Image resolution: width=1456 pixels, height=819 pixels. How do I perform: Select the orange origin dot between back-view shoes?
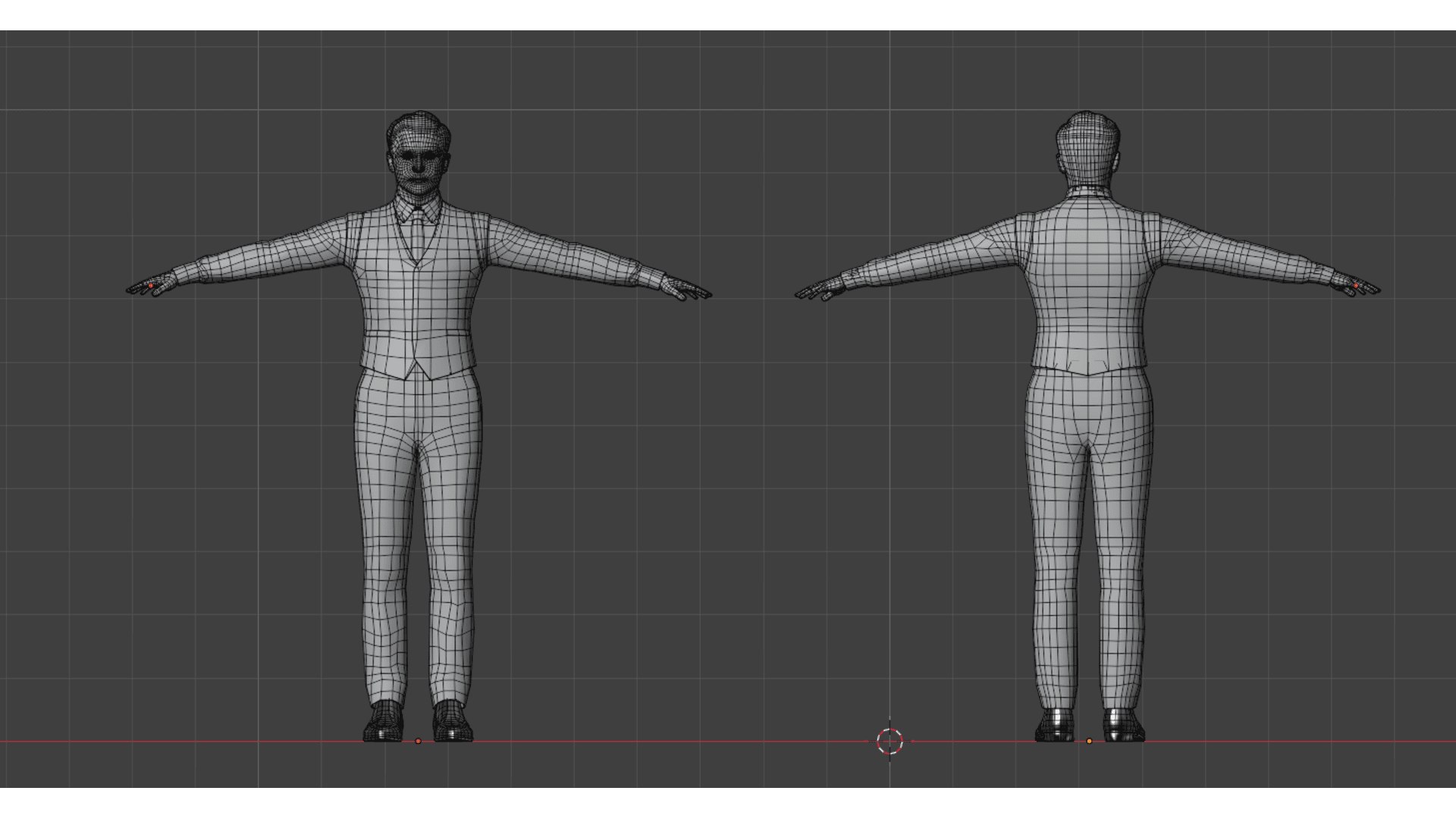point(1089,741)
